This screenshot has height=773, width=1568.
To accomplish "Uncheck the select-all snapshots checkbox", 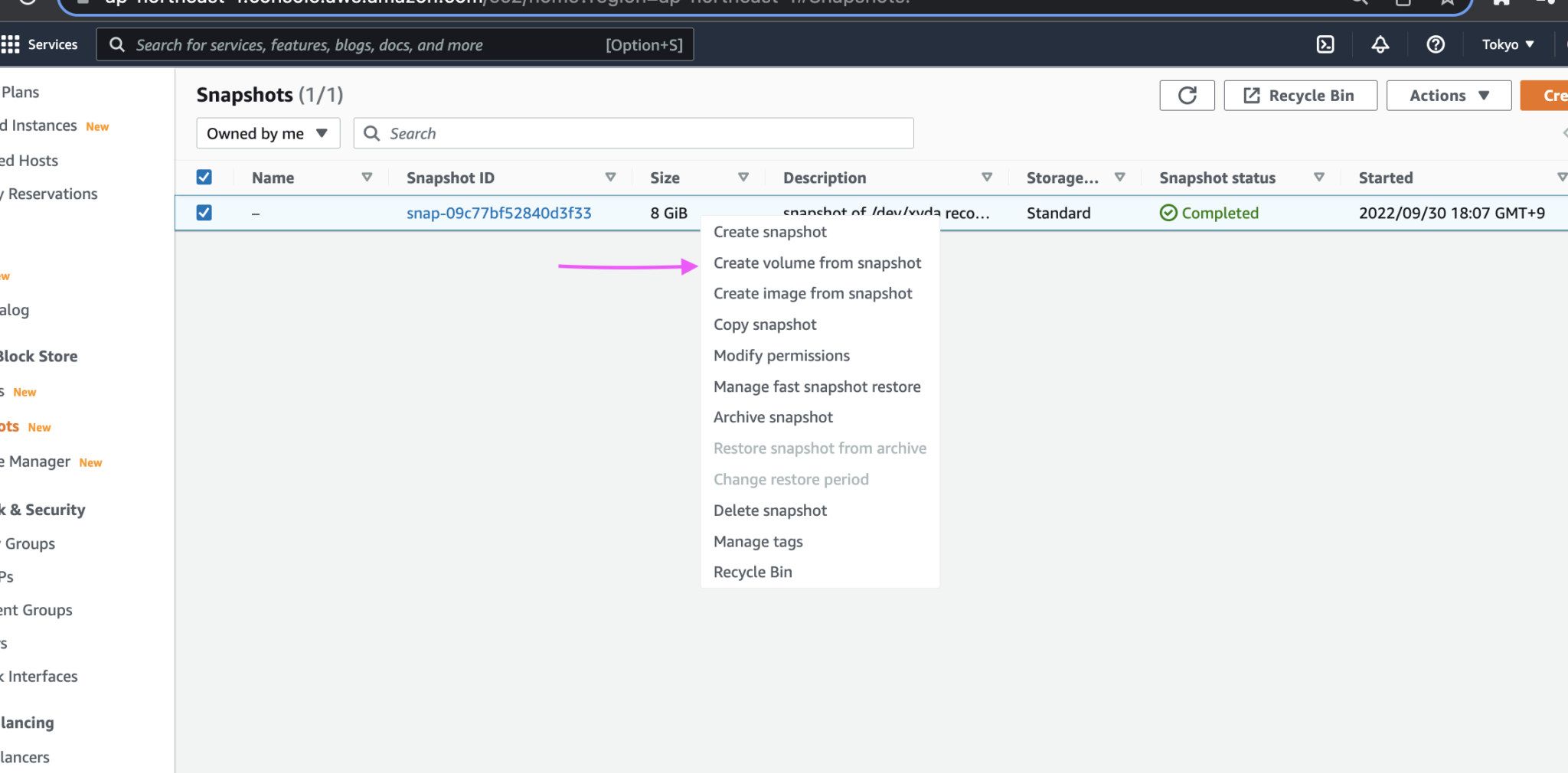I will [204, 177].
